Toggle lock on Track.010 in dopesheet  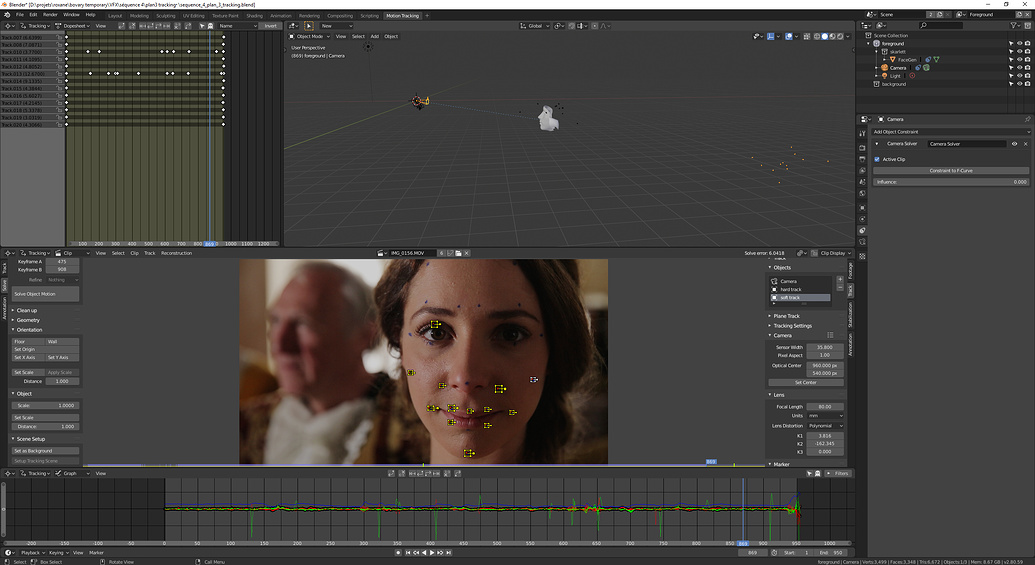click(x=59, y=51)
